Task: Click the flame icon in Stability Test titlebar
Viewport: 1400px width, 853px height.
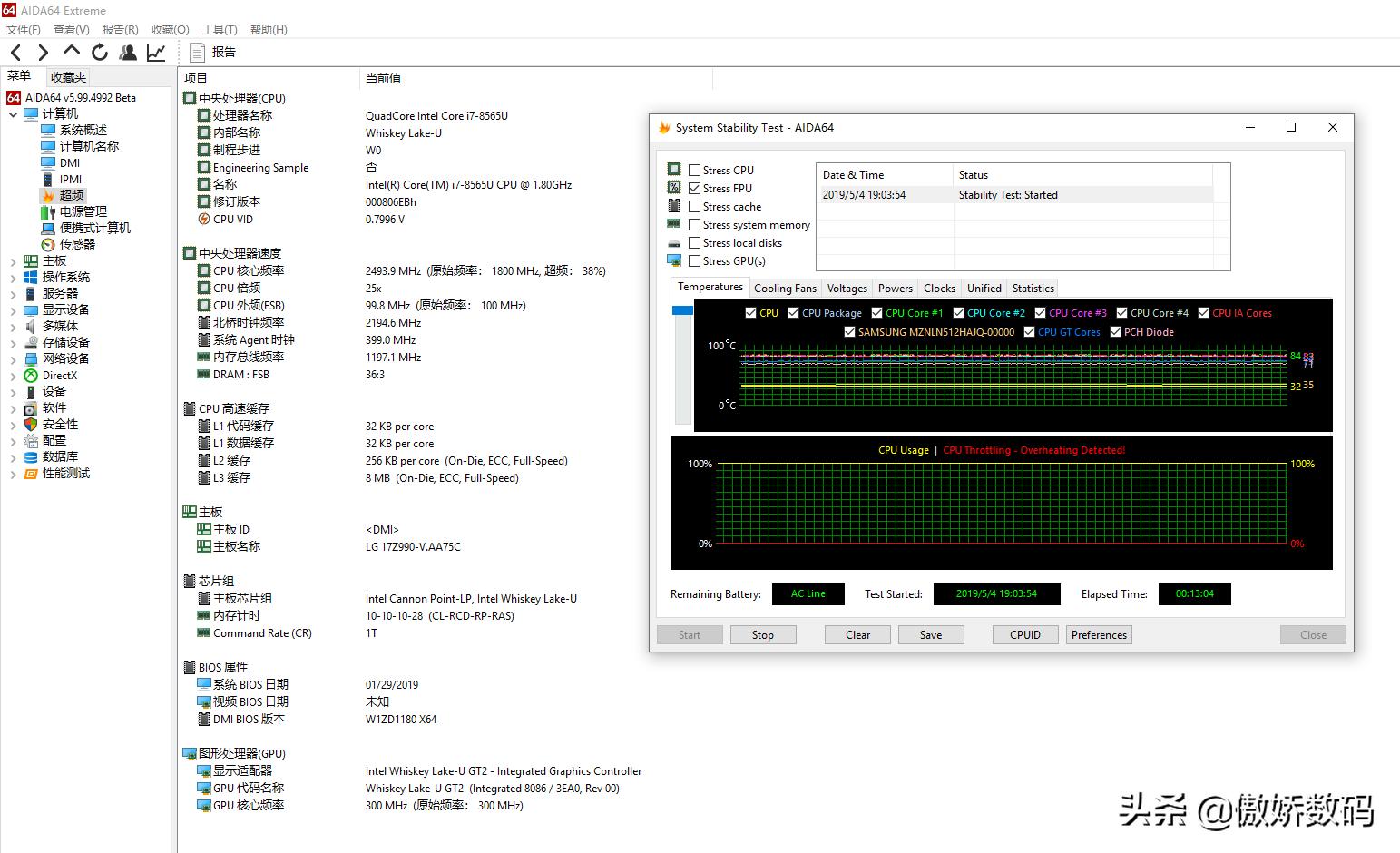Action: (x=664, y=128)
